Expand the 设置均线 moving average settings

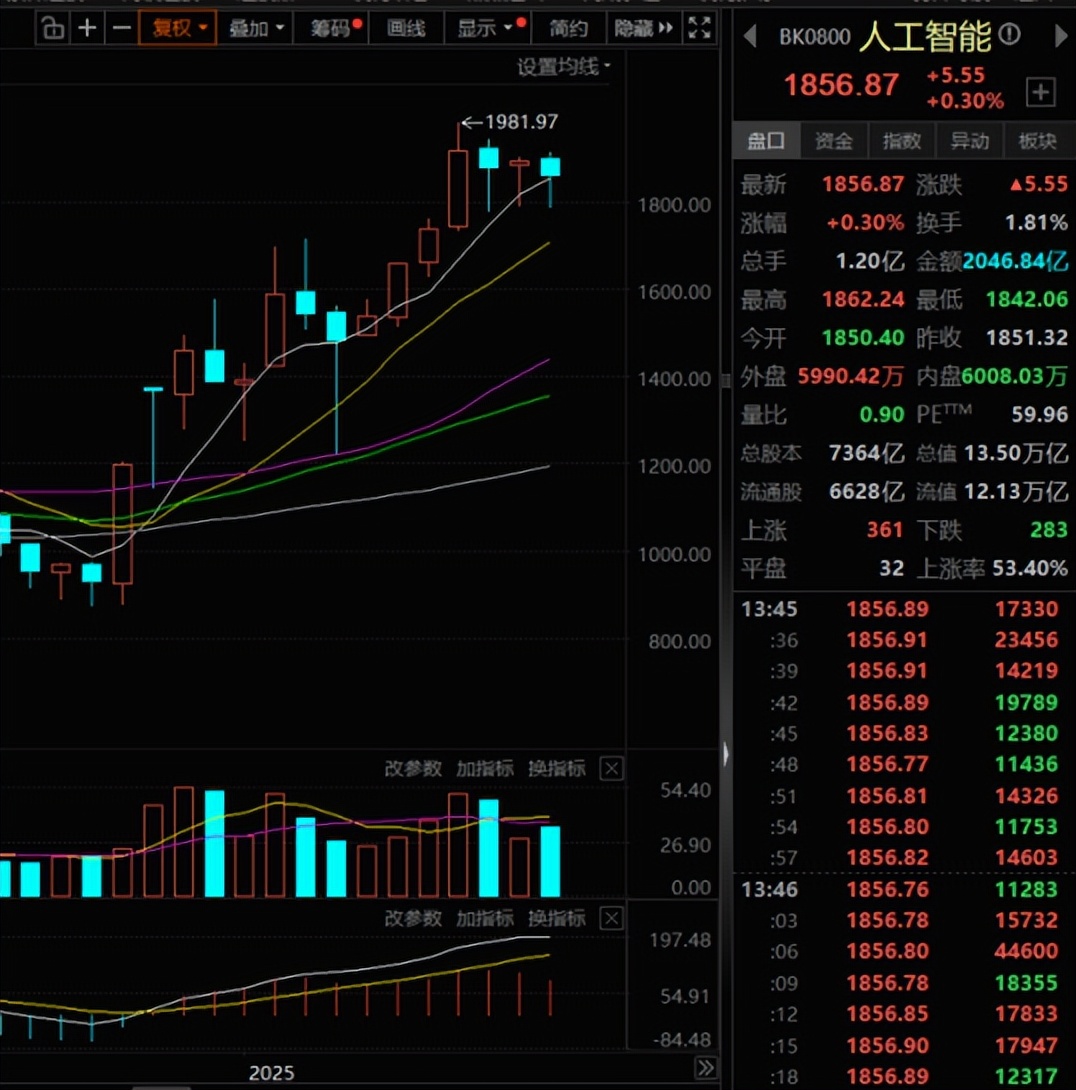point(563,67)
